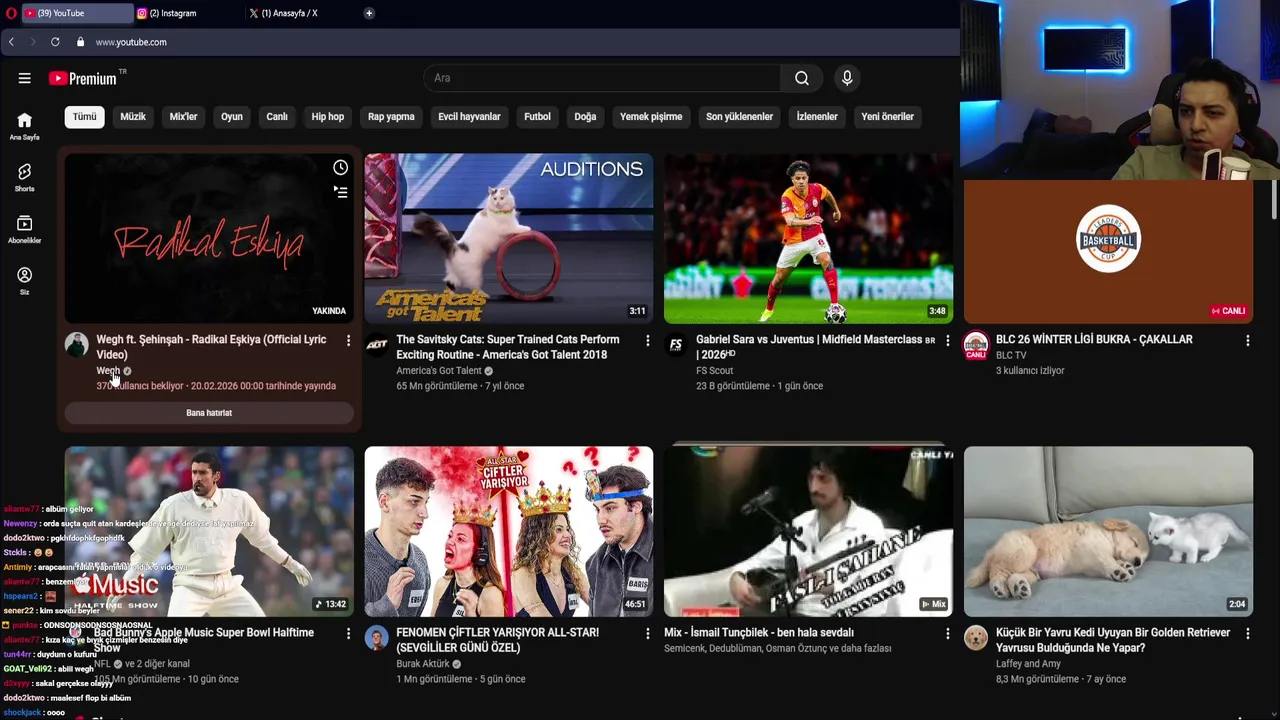Open Radikal Eşkiya video thumbnail
The width and height of the screenshot is (1280, 720).
tap(209, 238)
